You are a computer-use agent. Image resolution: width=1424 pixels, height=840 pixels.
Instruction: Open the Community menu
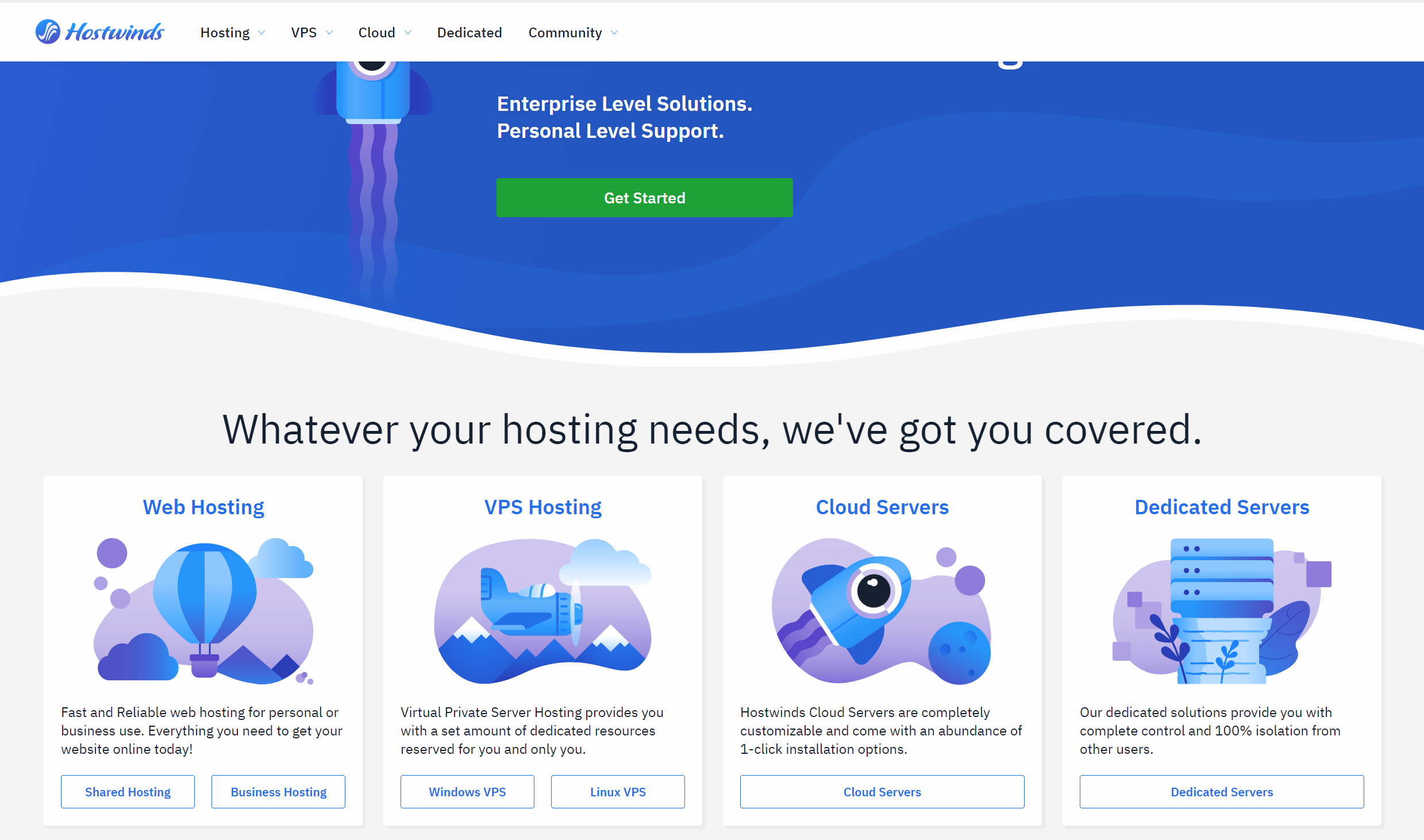tap(565, 33)
